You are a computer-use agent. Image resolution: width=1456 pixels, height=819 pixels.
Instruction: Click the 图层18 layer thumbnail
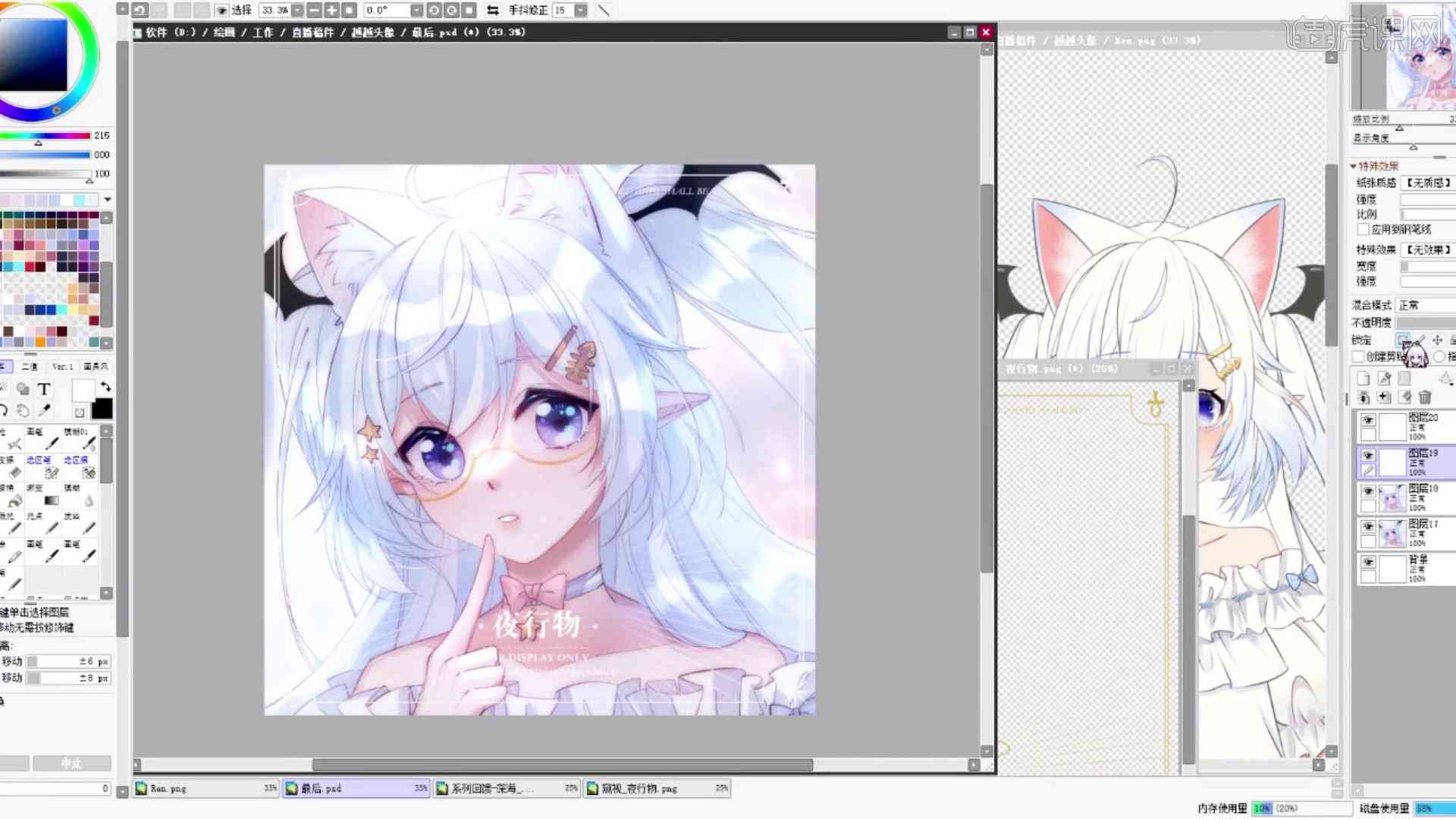click(x=1392, y=498)
